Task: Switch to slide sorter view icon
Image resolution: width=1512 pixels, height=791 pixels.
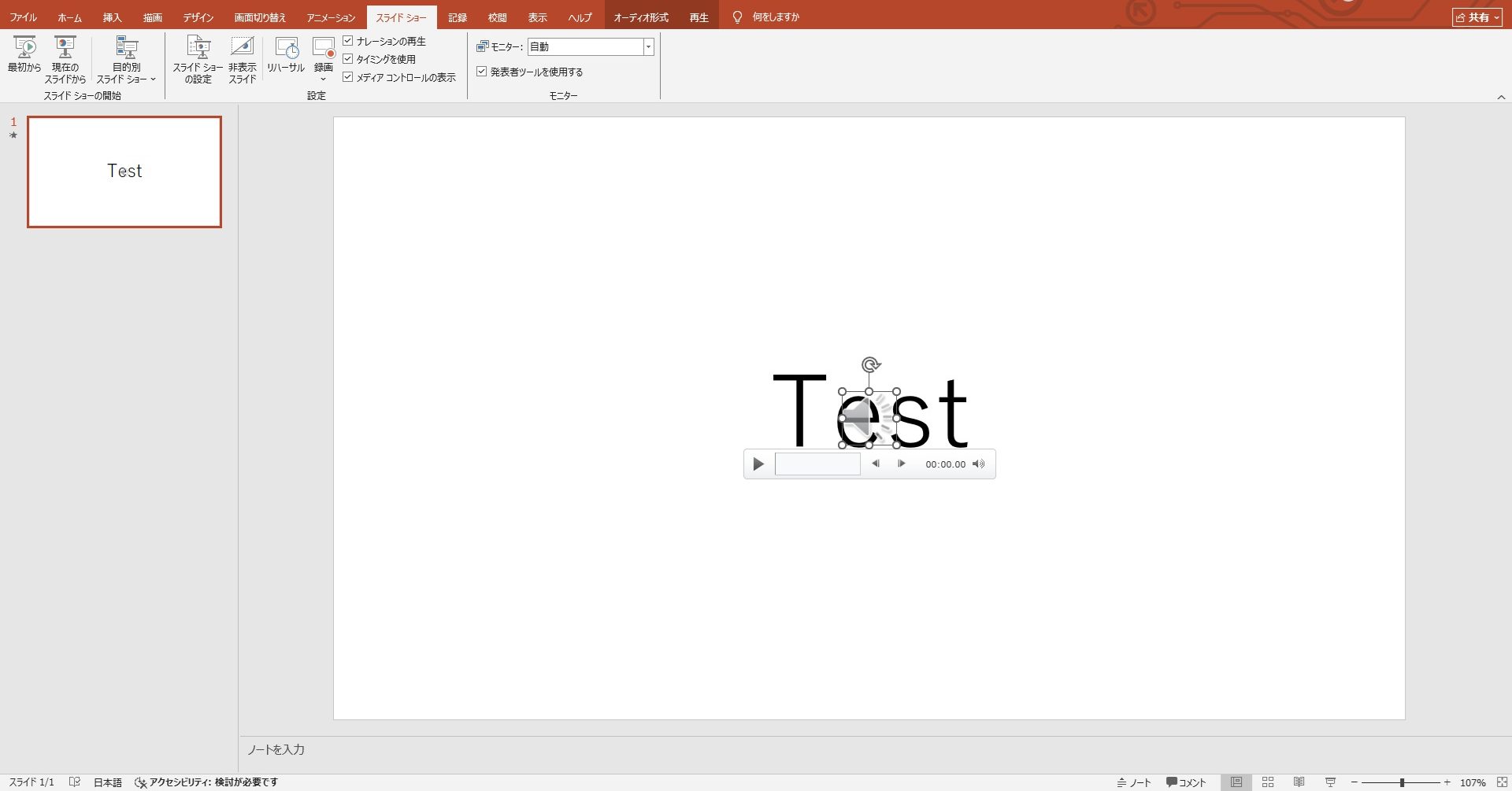Action: tap(1268, 782)
